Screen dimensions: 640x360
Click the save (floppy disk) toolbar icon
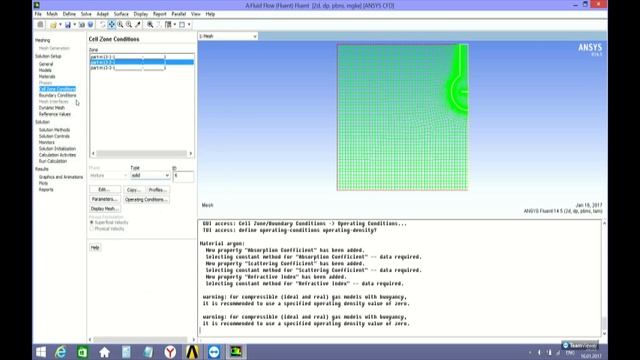(68, 25)
